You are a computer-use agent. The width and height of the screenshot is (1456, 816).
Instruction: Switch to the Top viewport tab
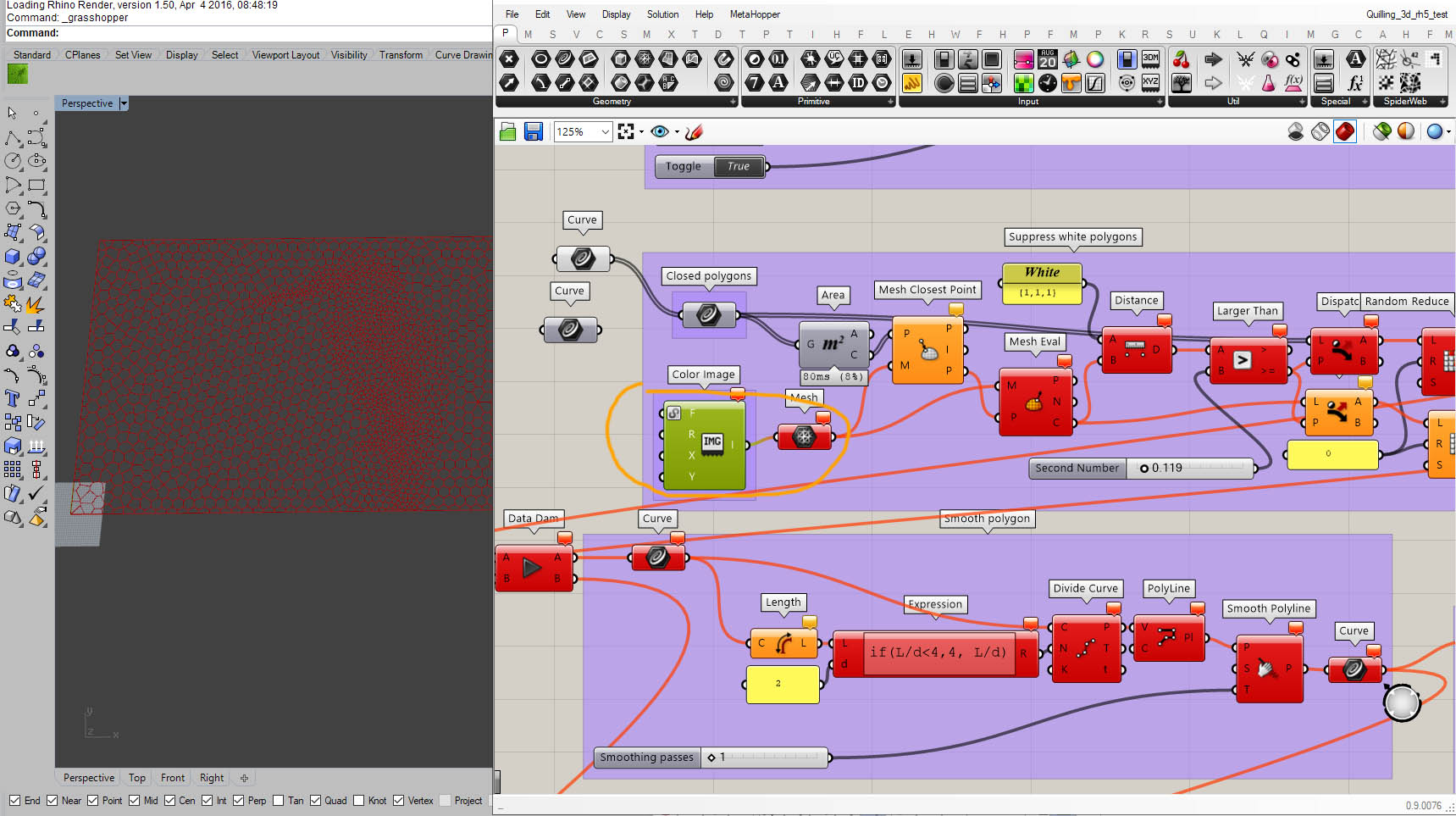(137, 778)
